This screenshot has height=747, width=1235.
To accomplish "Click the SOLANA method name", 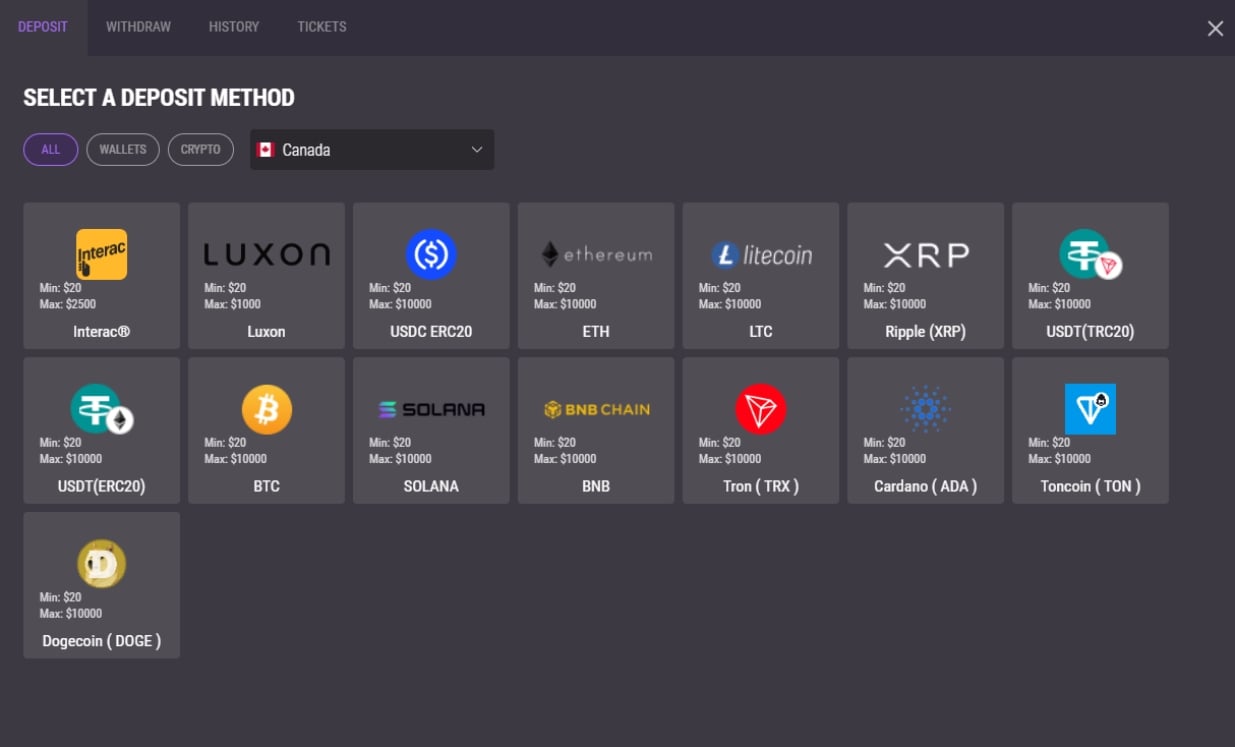I will (431, 486).
